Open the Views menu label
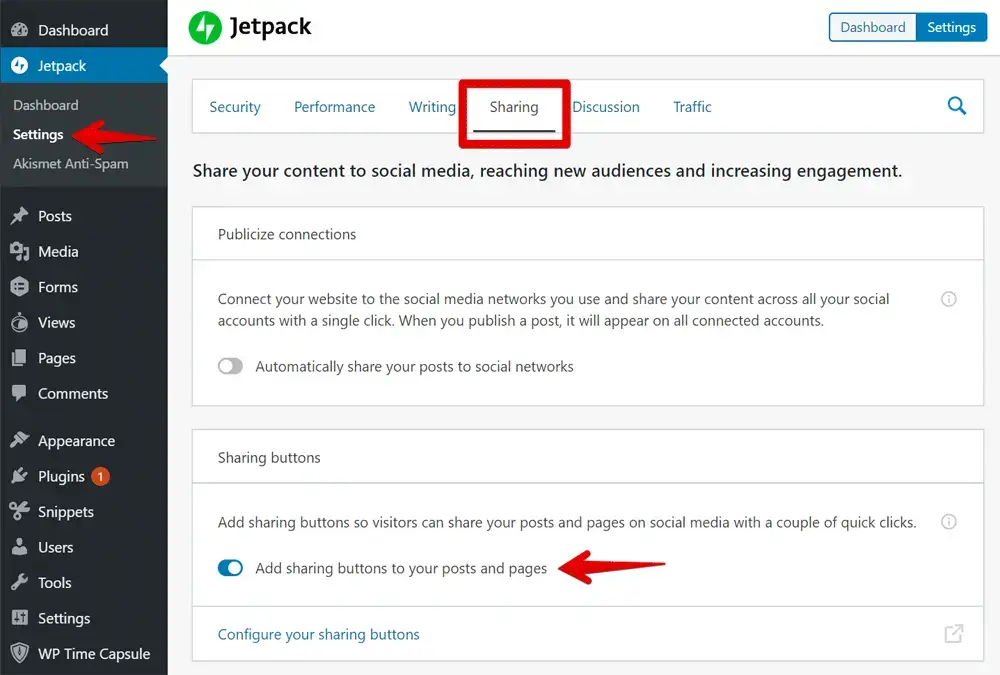This screenshot has width=1000, height=675. [x=57, y=322]
